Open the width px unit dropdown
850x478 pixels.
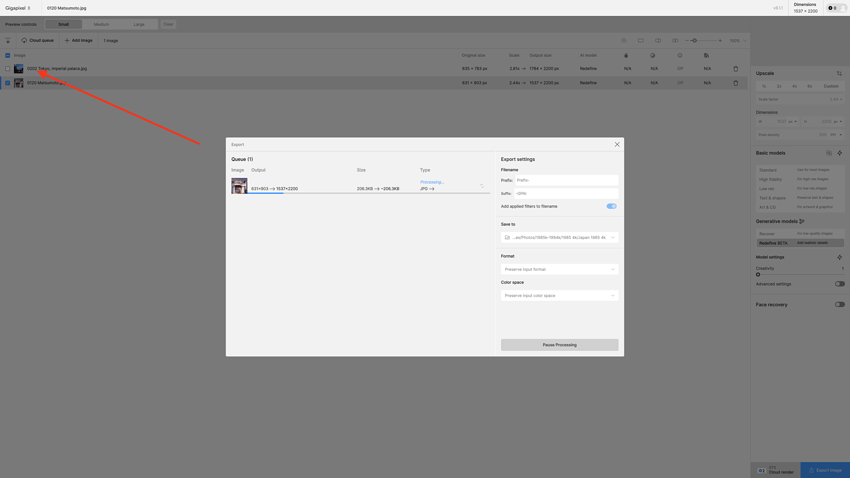pos(793,121)
